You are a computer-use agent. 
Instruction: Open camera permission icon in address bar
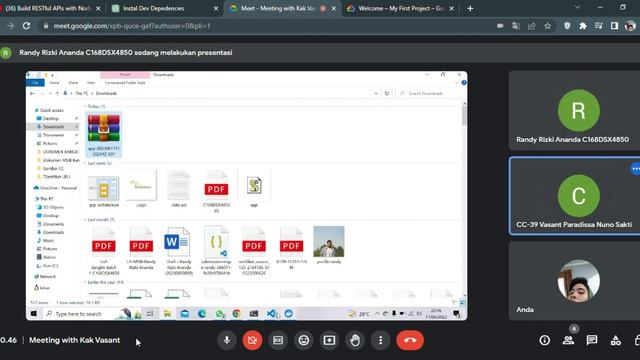pyautogui.click(x=500, y=26)
